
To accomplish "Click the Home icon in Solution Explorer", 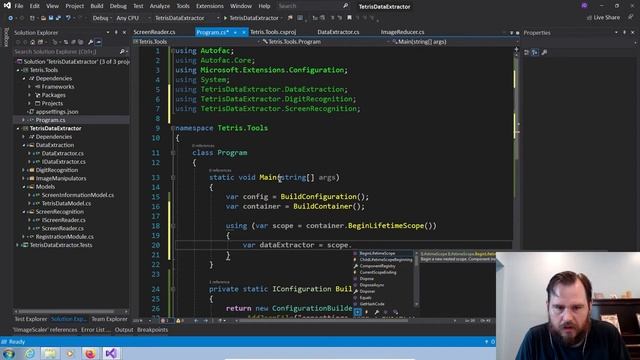I will click(x=33, y=42).
